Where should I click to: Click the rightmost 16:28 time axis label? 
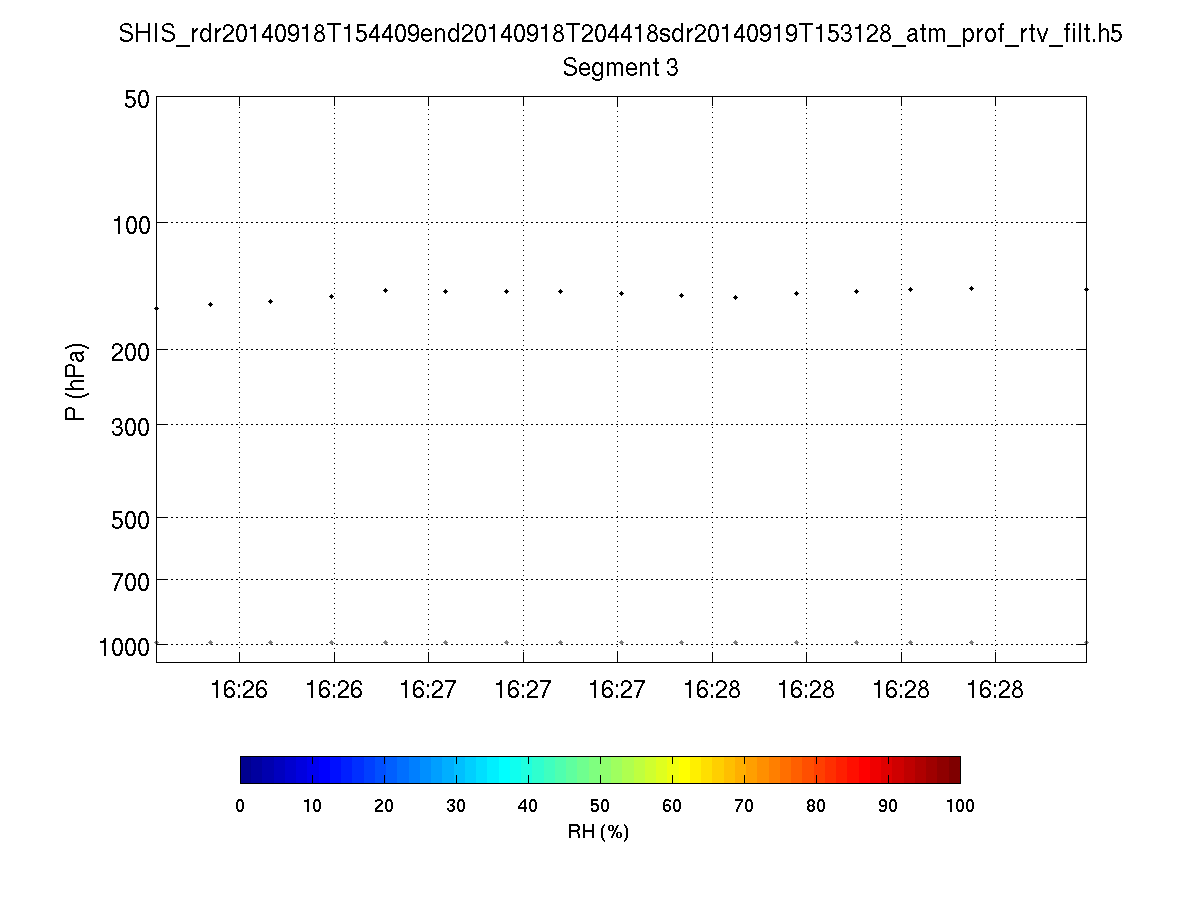pyautogui.click(x=996, y=690)
